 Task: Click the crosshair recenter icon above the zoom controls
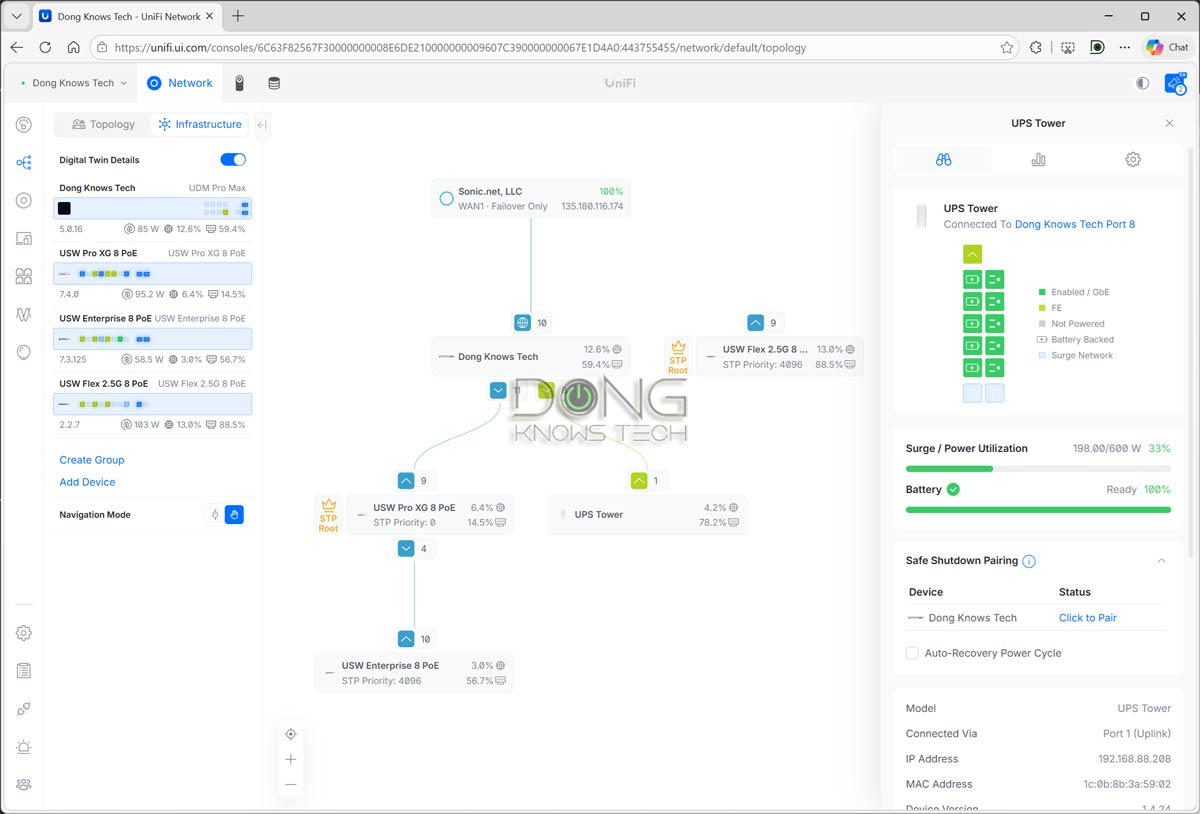point(291,733)
